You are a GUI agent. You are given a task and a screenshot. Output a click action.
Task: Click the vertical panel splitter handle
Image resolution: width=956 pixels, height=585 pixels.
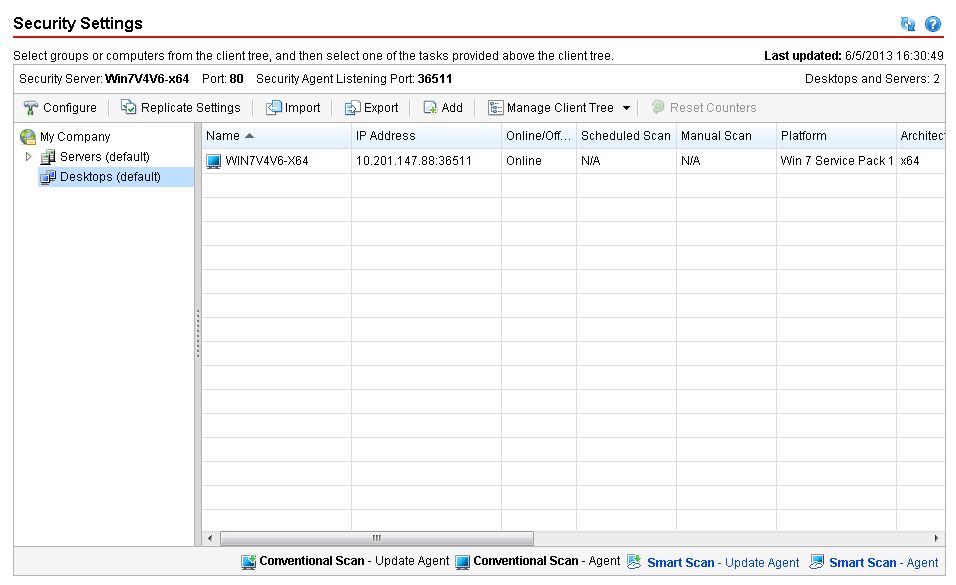198,333
